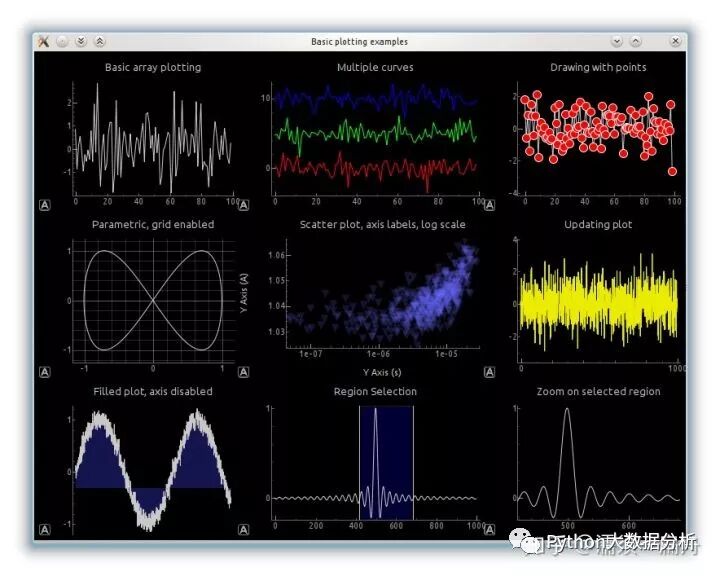Click the red curve in Multiple curves

pos(376,169)
